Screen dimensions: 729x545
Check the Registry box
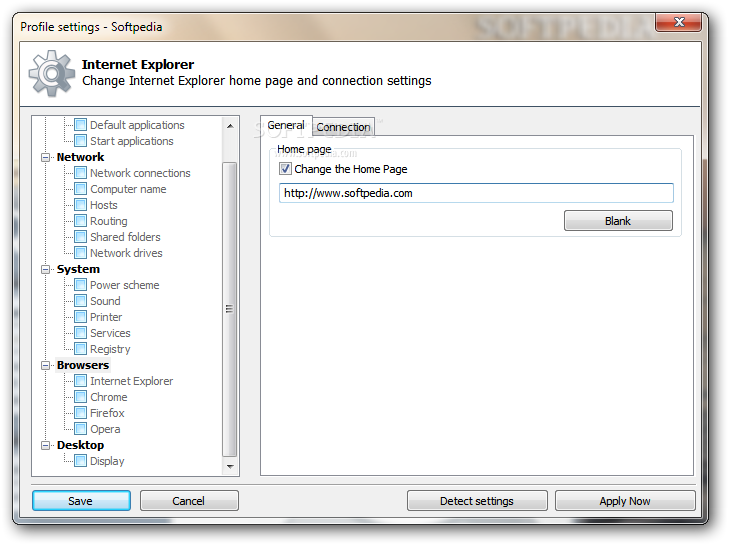click(x=80, y=349)
